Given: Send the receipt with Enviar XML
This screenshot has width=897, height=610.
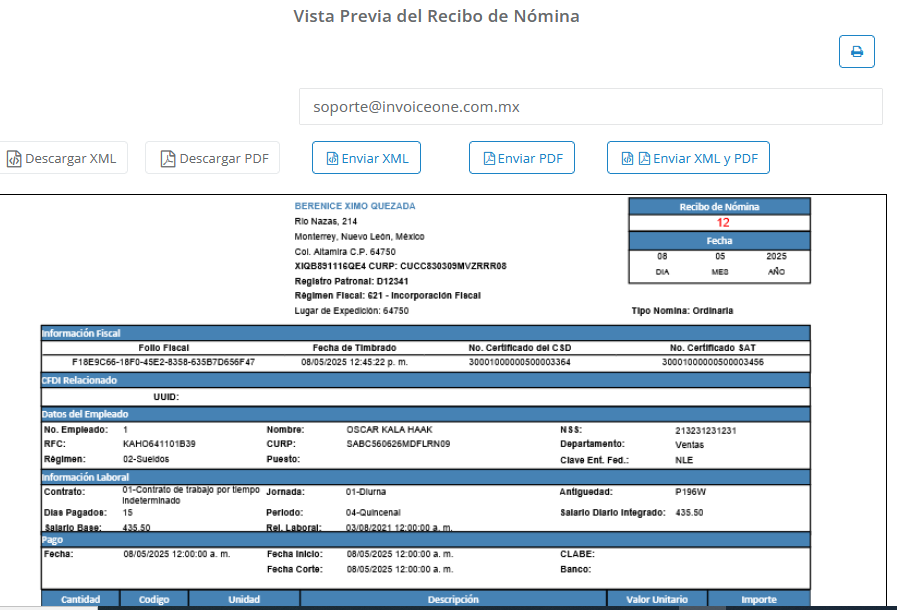Looking at the screenshot, I should [366, 158].
